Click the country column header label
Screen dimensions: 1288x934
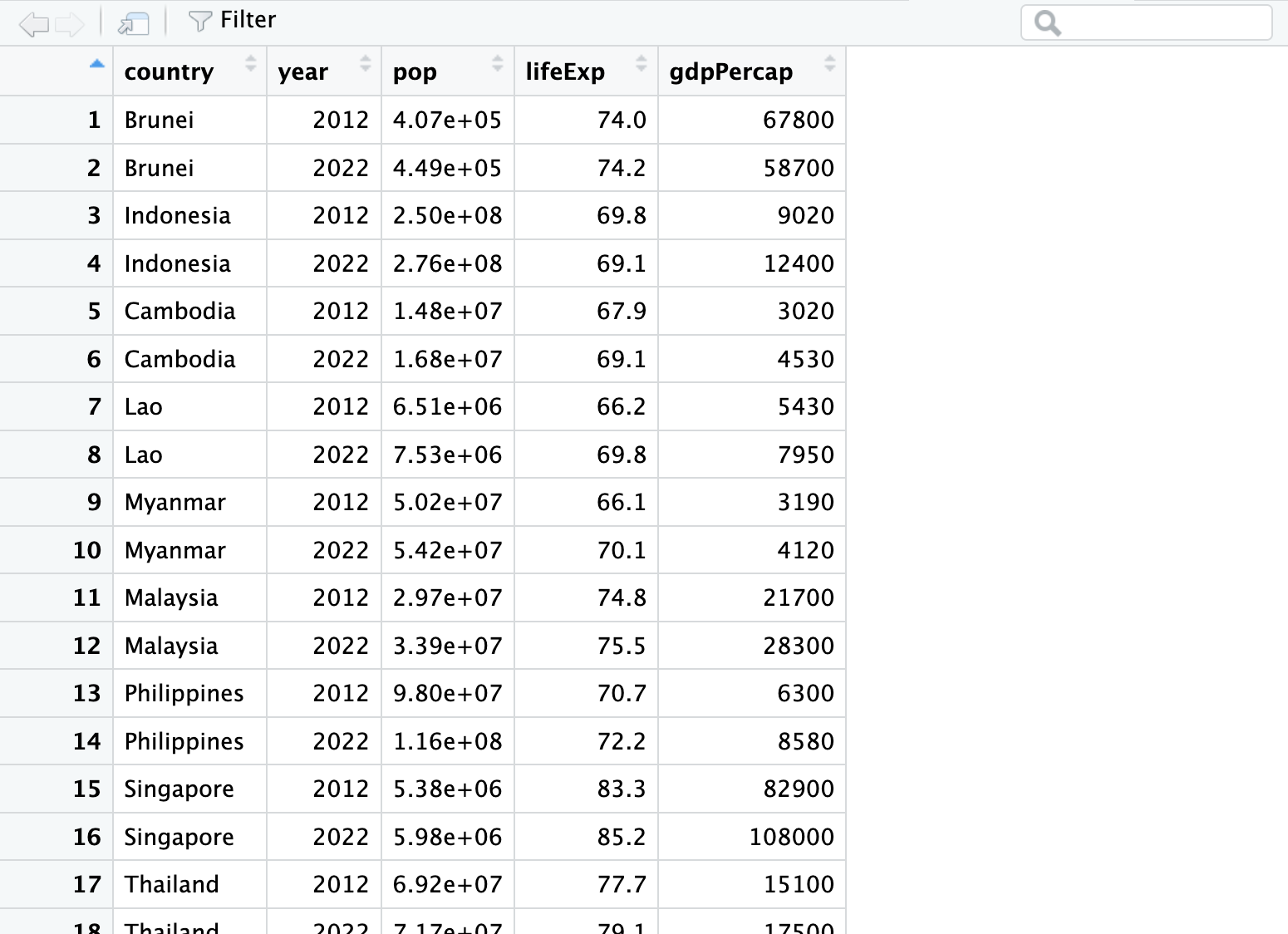click(169, 71)
